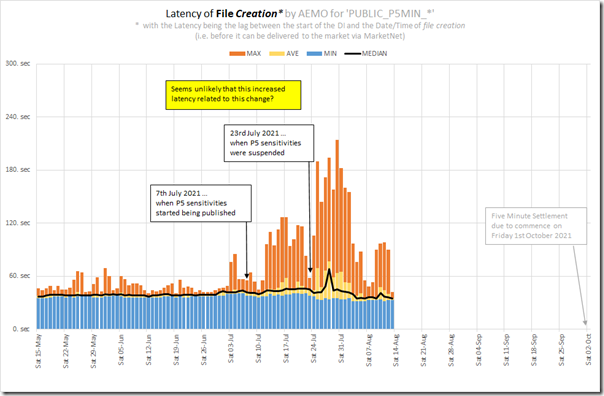604x396 pixels.
Task: Click the '60. sec' y-axis label
Action: pos(19,276)
